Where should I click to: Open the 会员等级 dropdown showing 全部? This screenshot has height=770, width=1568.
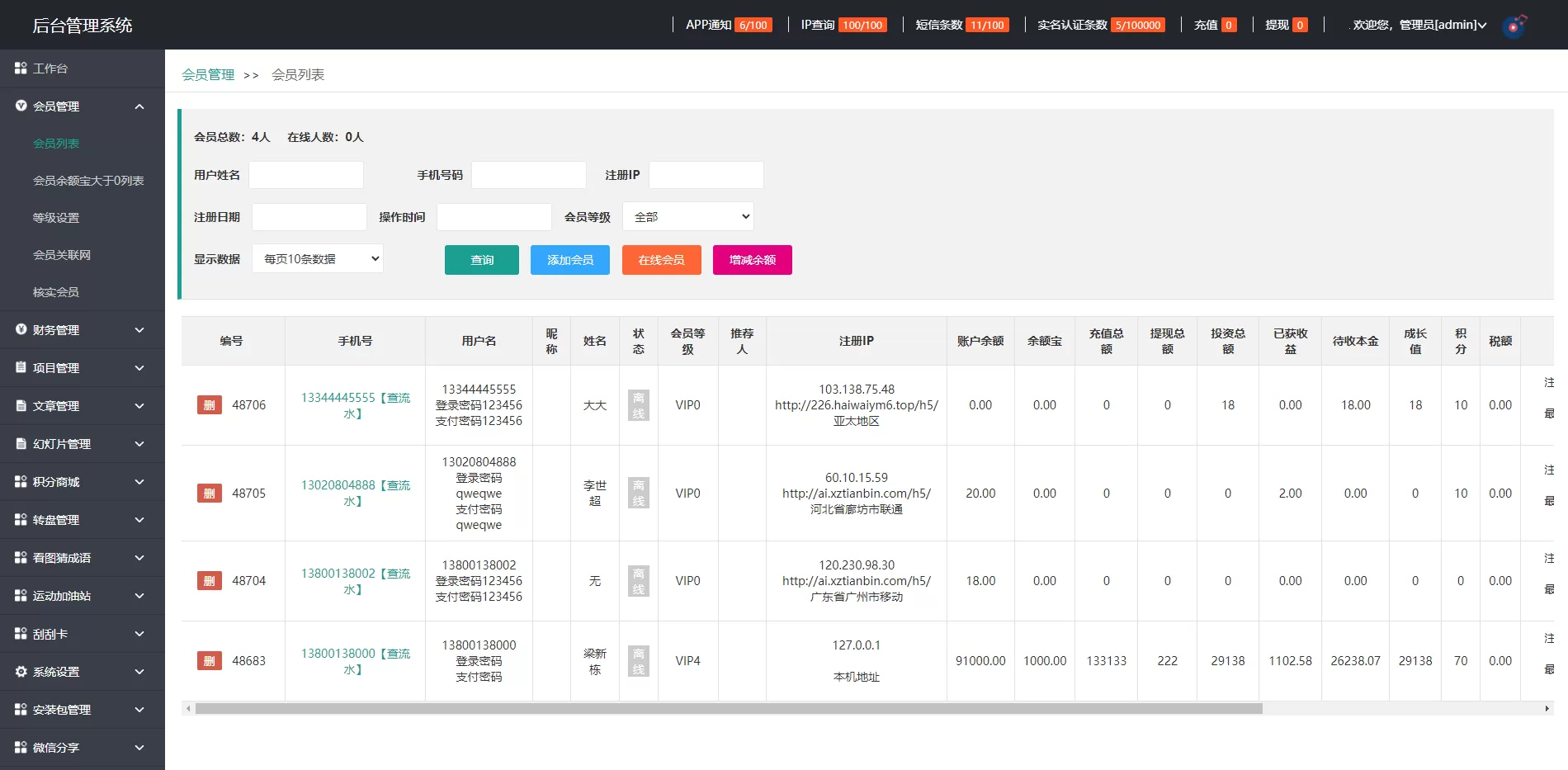(687, 217)
